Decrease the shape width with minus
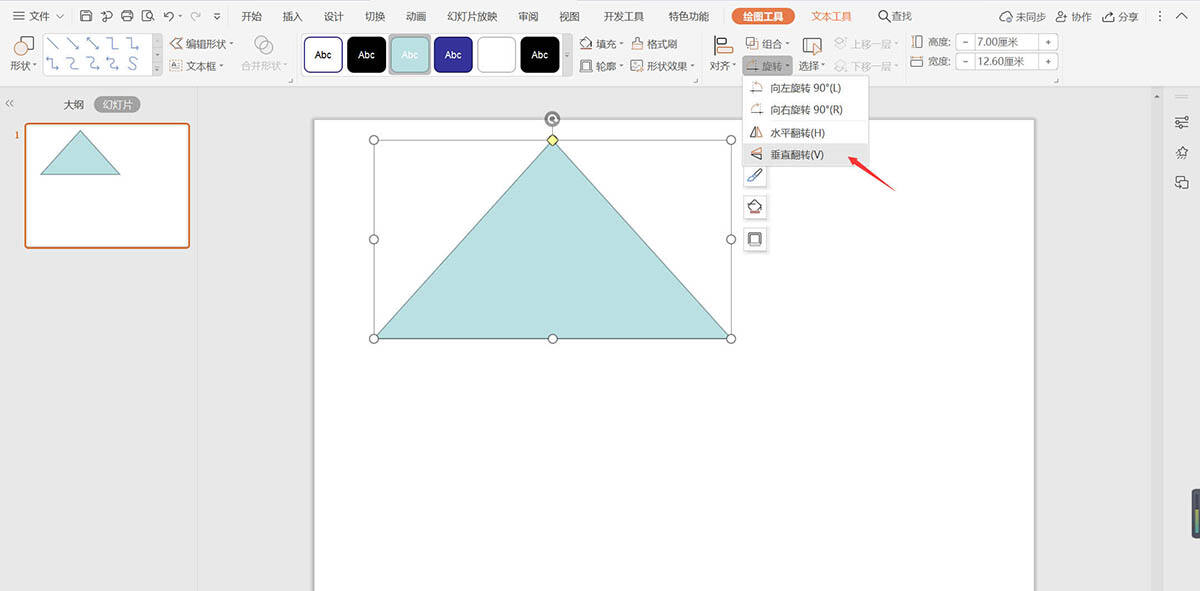 tap(966, 62)
